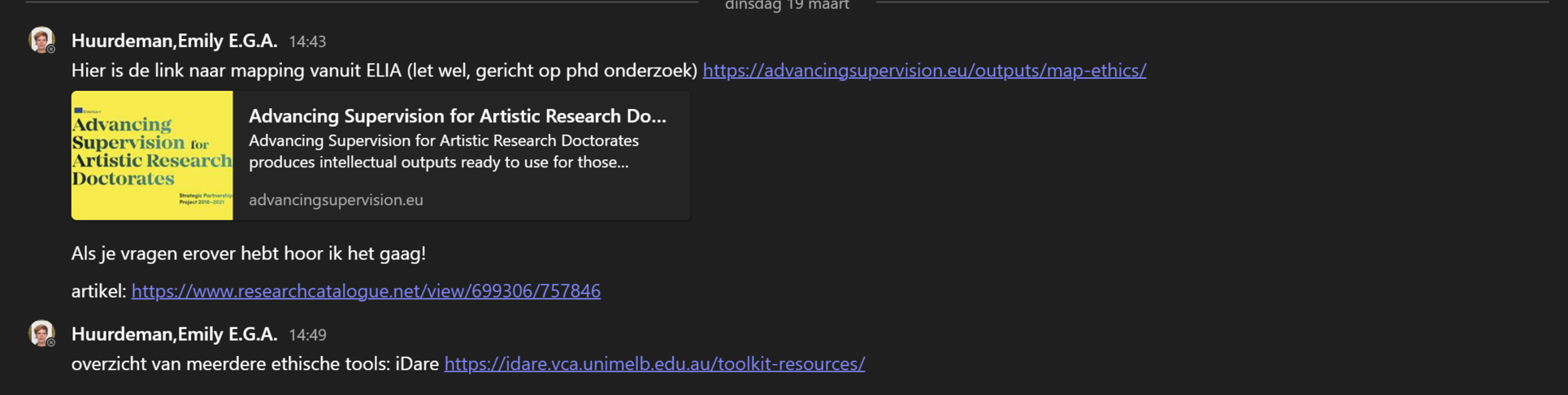Screen dimensions: 1568x395
Task: Open the iDare toolkit-resources link
Action: 654,364
